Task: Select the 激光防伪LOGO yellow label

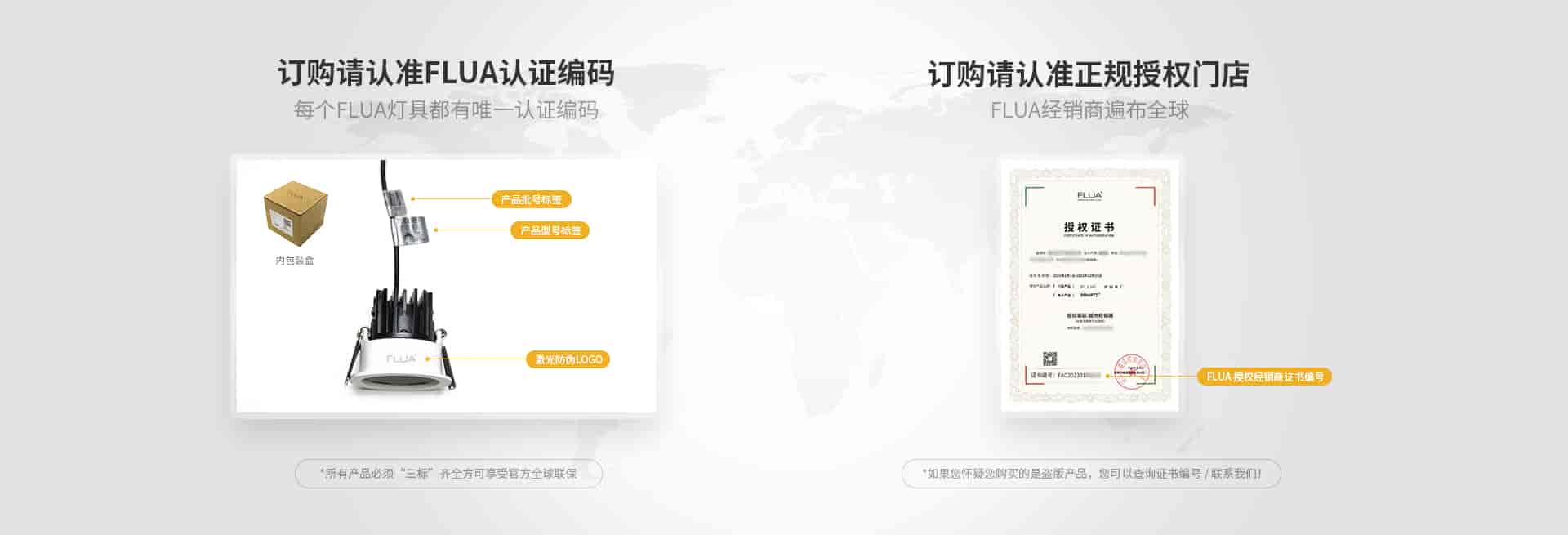Action: pyautogui.click(x=568, y=359)
